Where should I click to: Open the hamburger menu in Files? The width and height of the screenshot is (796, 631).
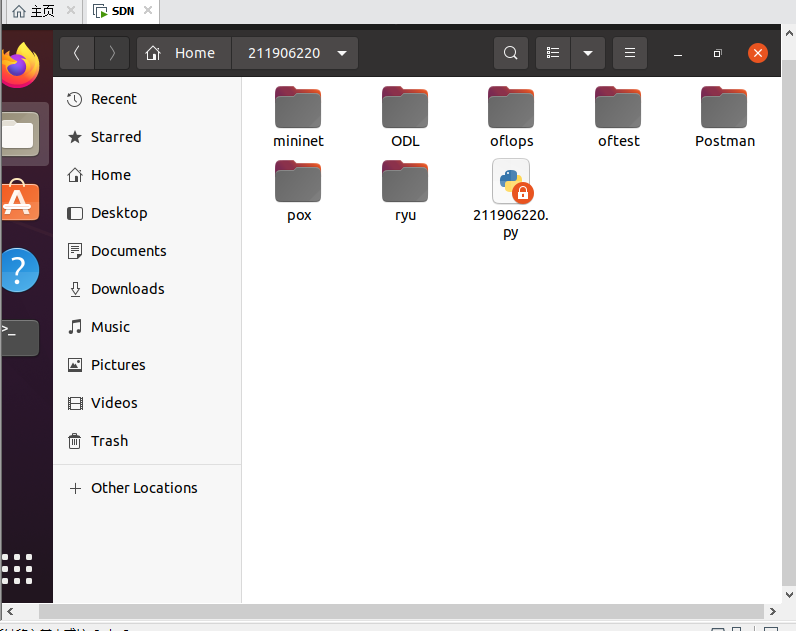coord(629,53)
